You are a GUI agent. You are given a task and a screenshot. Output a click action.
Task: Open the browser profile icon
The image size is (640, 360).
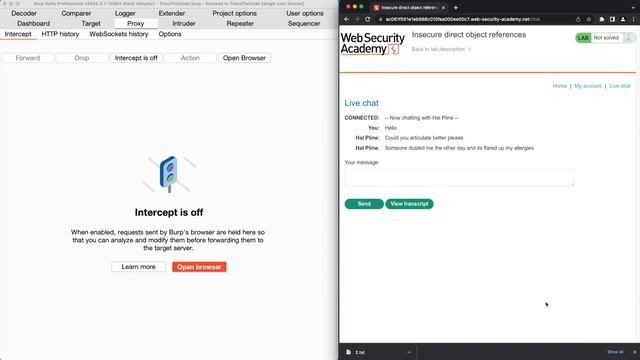pyautogui.click(x=623, y=19)
